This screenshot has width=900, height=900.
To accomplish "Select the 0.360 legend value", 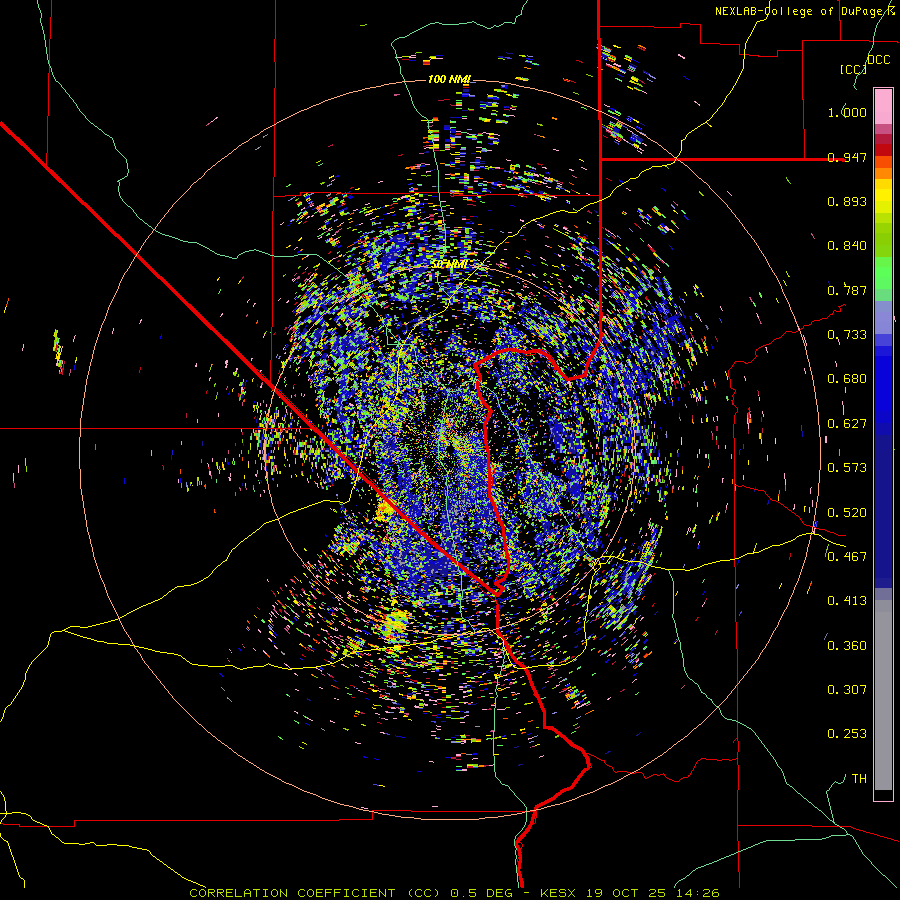I will click(x=847, y=646).
